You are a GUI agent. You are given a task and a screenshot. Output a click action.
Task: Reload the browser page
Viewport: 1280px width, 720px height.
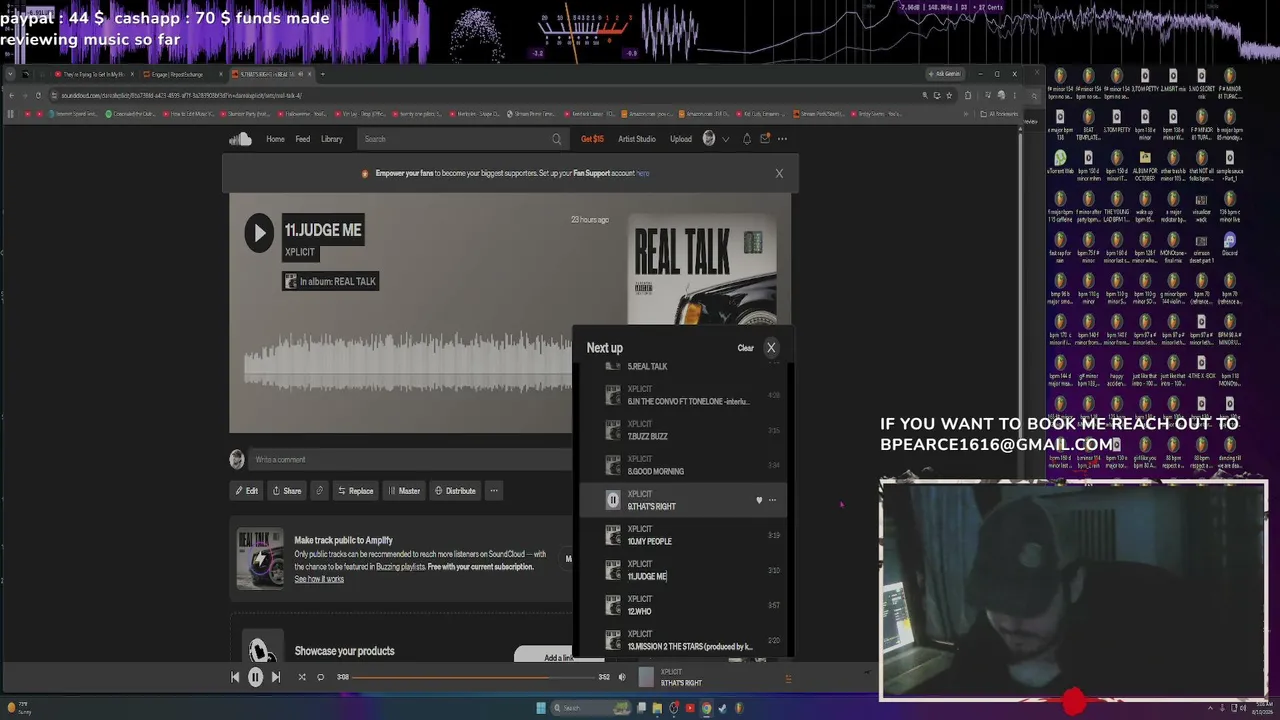point(38,95)
